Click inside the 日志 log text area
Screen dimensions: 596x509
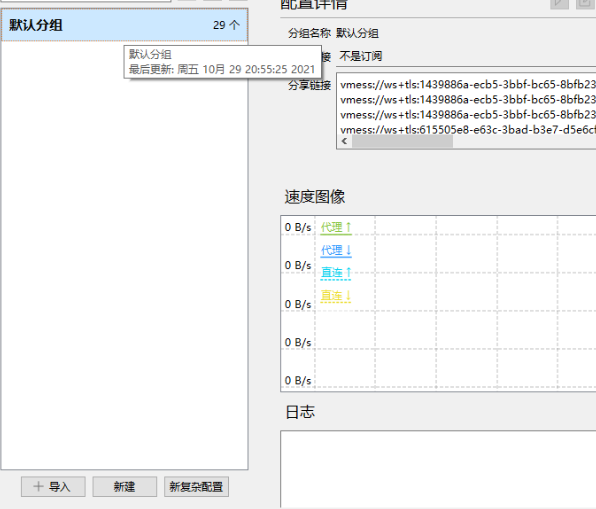click(438, 469)
